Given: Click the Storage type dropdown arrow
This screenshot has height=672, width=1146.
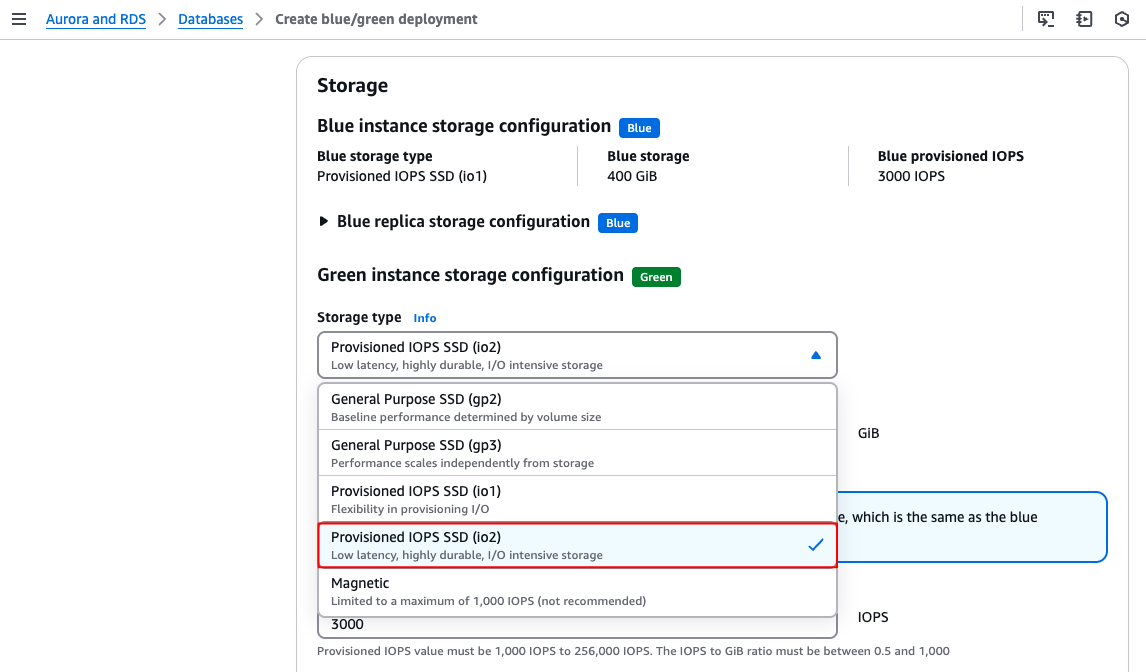Looking at the screenshot, I should (815, 355).
